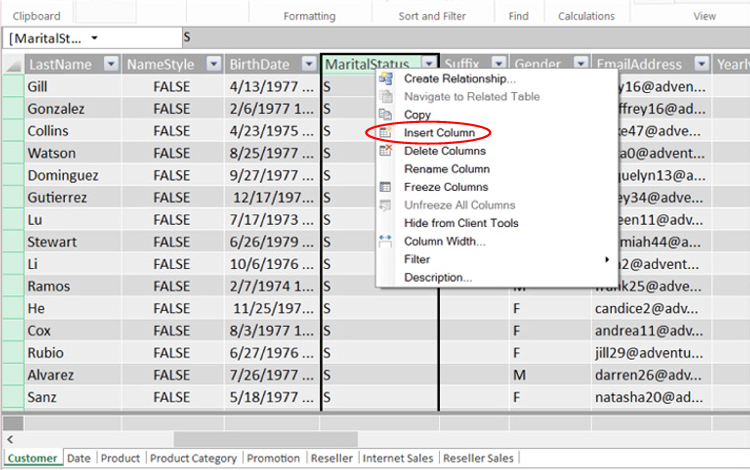Viewport: 750px width, 470px height.
Task: Click the Freeze Columns icon
Action: pyautogui.click(x=386, y=187)
